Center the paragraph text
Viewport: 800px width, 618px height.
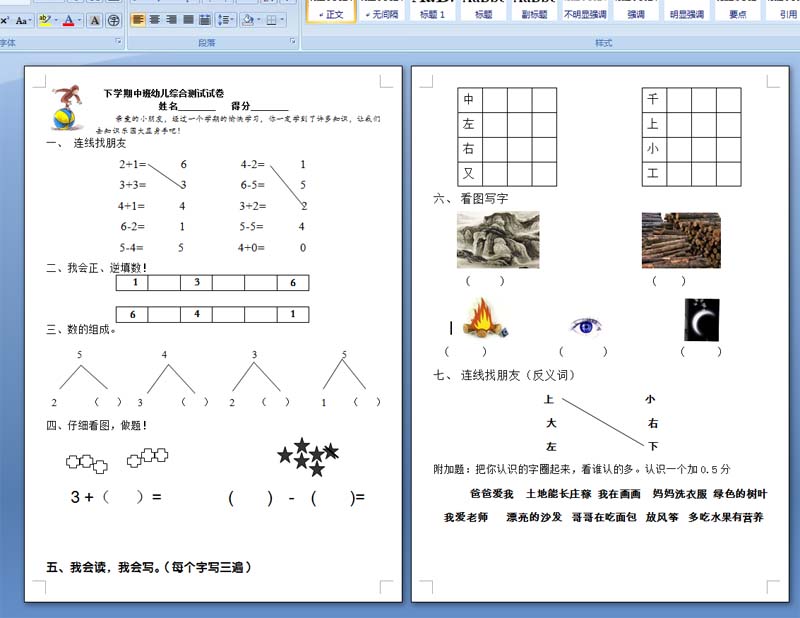click(155, 20)
